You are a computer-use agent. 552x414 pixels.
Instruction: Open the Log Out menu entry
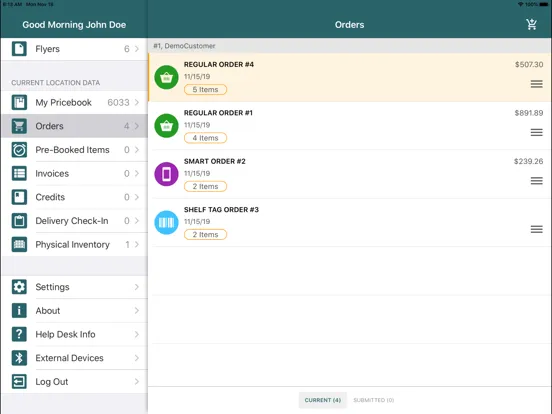[x=74, y=382]
